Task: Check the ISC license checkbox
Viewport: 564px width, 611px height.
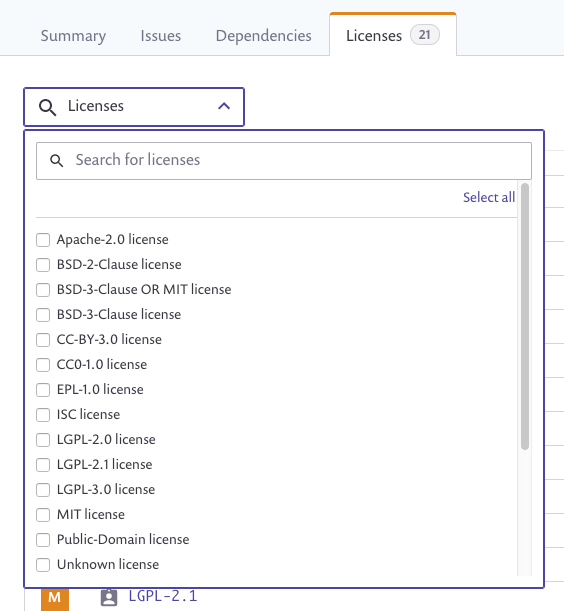Action: click(43, 415)
